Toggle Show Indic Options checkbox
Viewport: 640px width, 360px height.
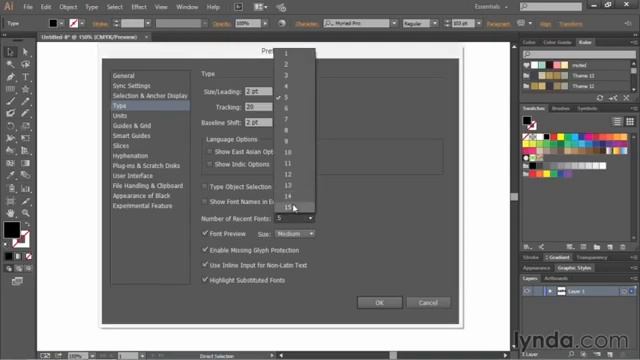pos(210,164)
